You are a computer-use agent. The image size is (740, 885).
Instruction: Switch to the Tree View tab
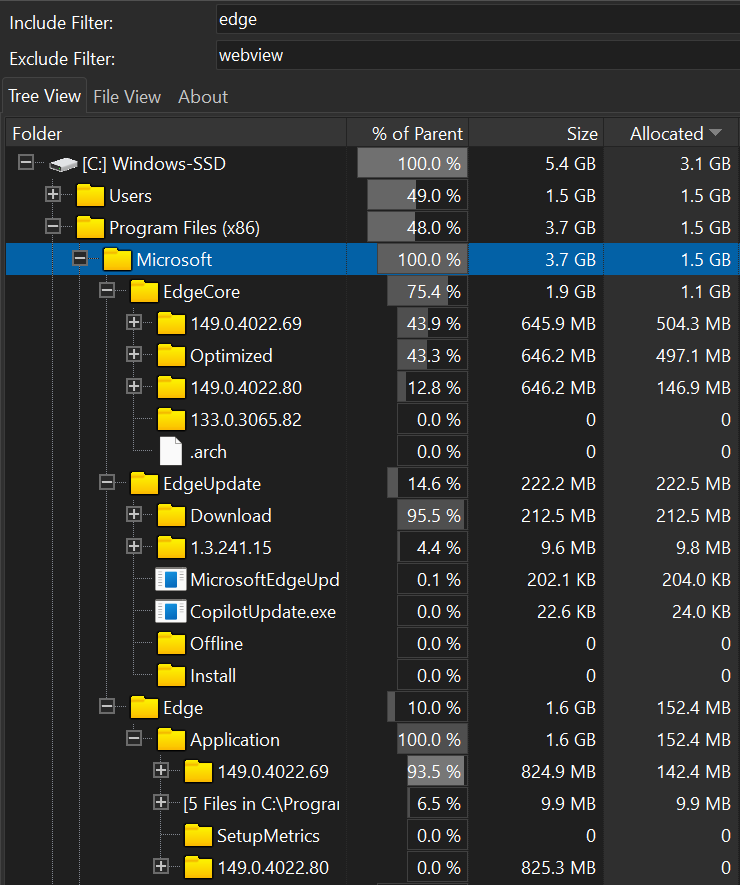coord(45,96)
